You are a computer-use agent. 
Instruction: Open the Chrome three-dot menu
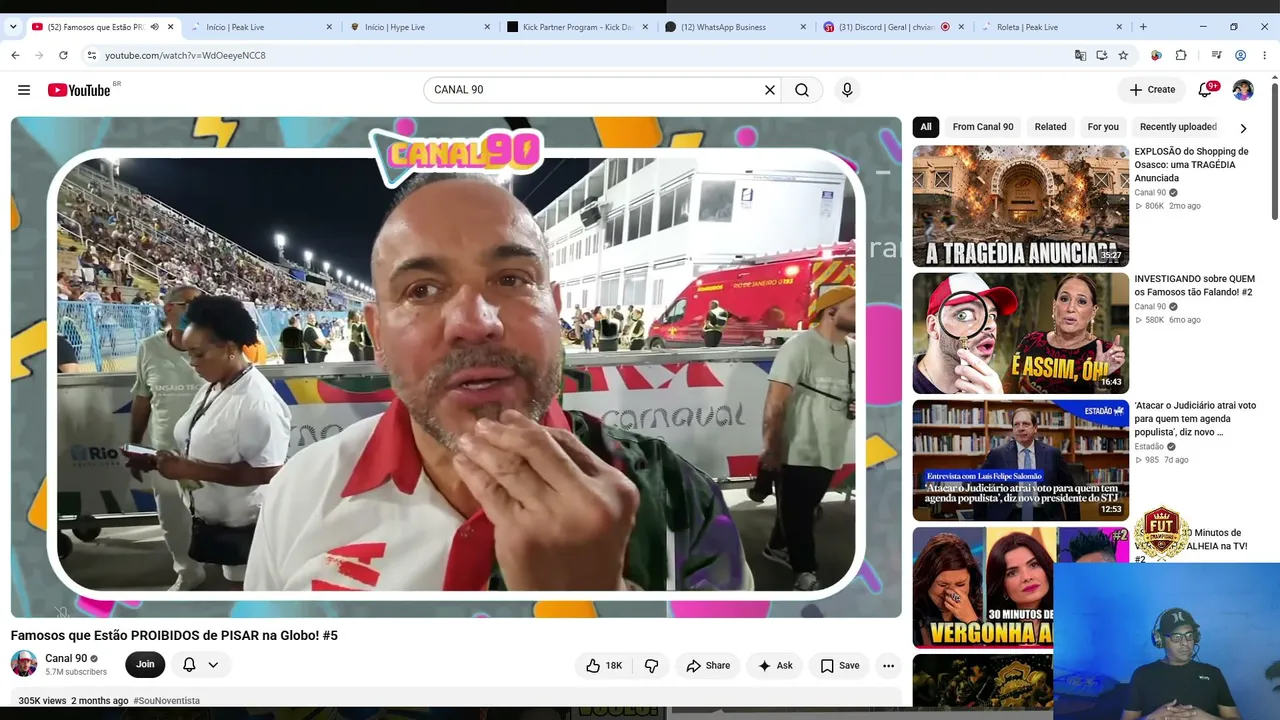click(1265, 55)
